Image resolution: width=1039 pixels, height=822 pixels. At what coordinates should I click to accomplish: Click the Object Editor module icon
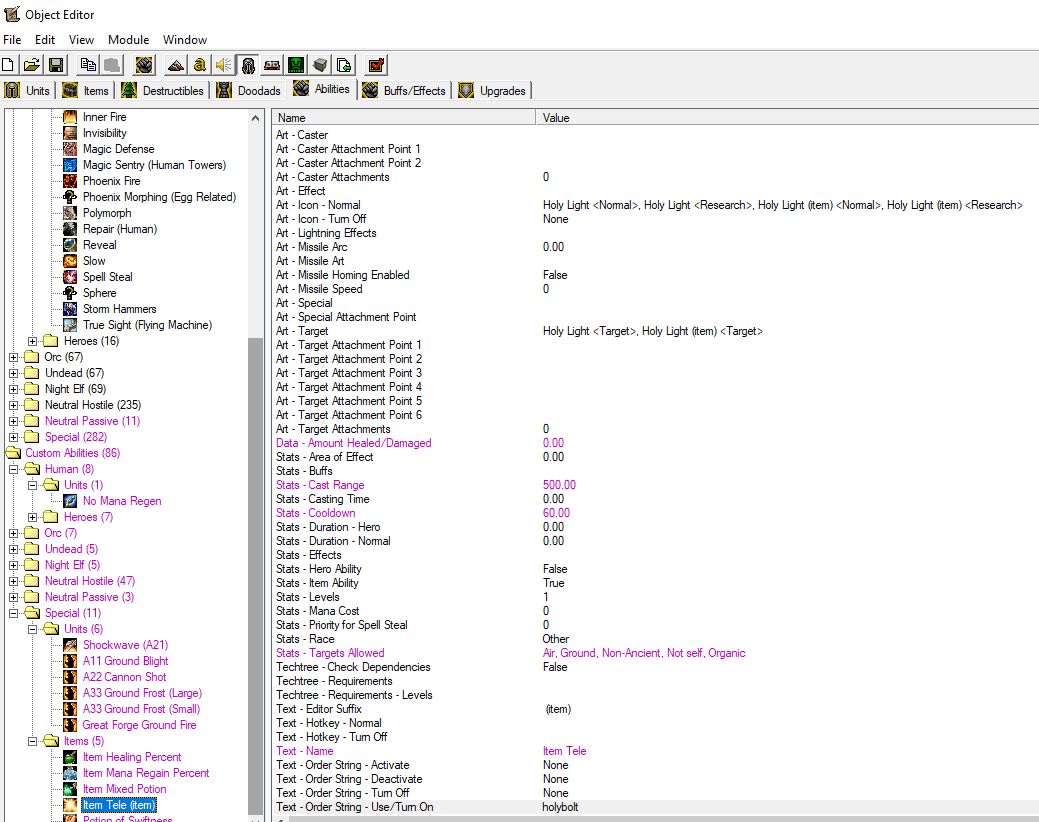(x=248, y=65)
